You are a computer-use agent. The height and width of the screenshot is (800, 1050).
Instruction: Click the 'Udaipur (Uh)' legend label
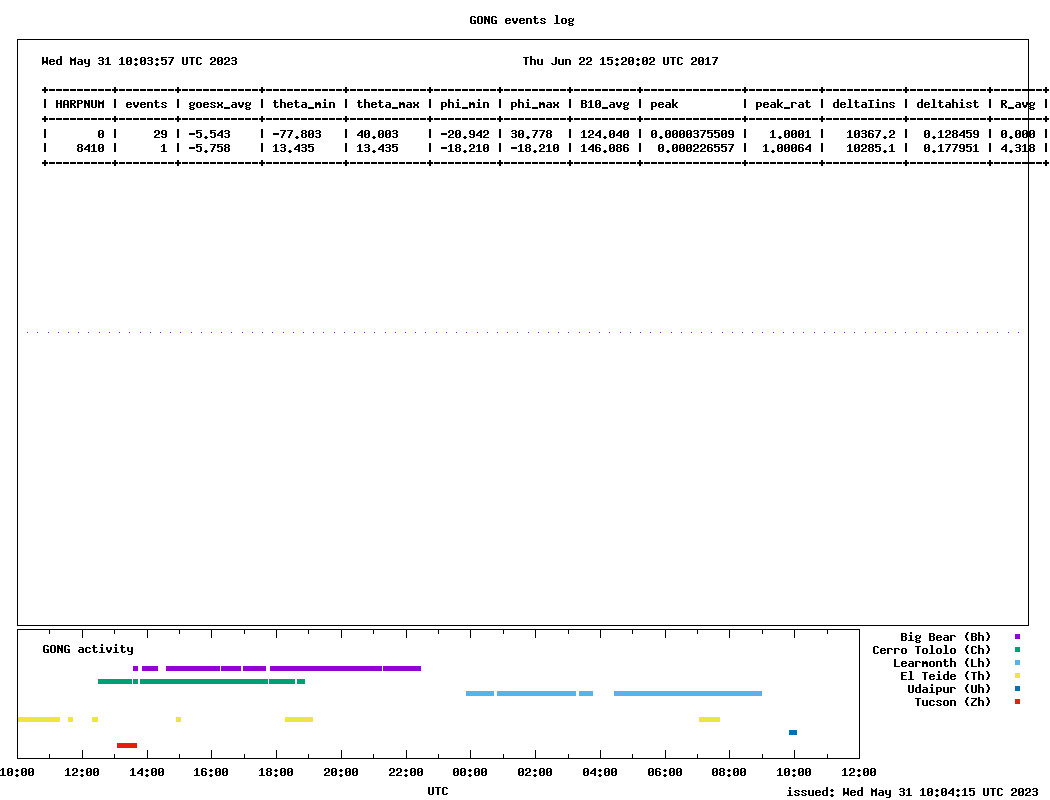click(948, 689)
